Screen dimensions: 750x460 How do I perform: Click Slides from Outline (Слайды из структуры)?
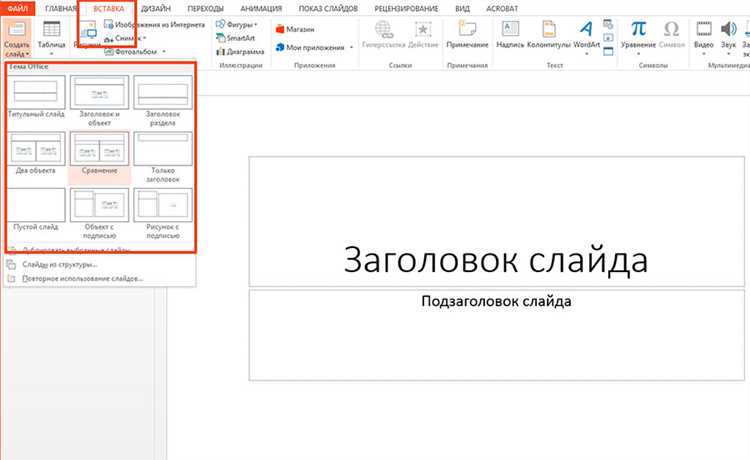click(x=60, y=264)
